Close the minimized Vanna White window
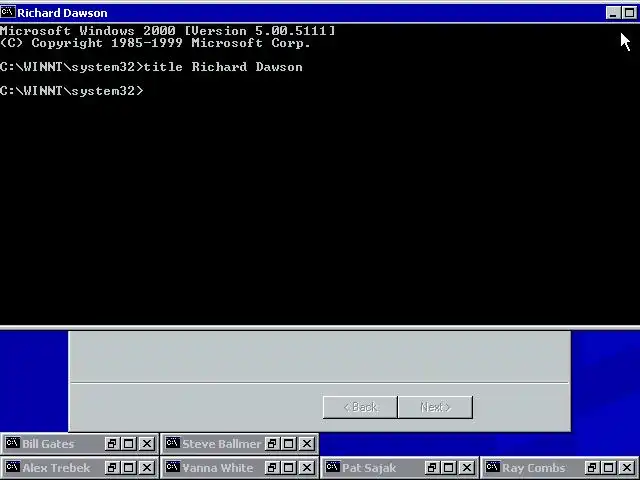640x480 pixels. (307, 467)
